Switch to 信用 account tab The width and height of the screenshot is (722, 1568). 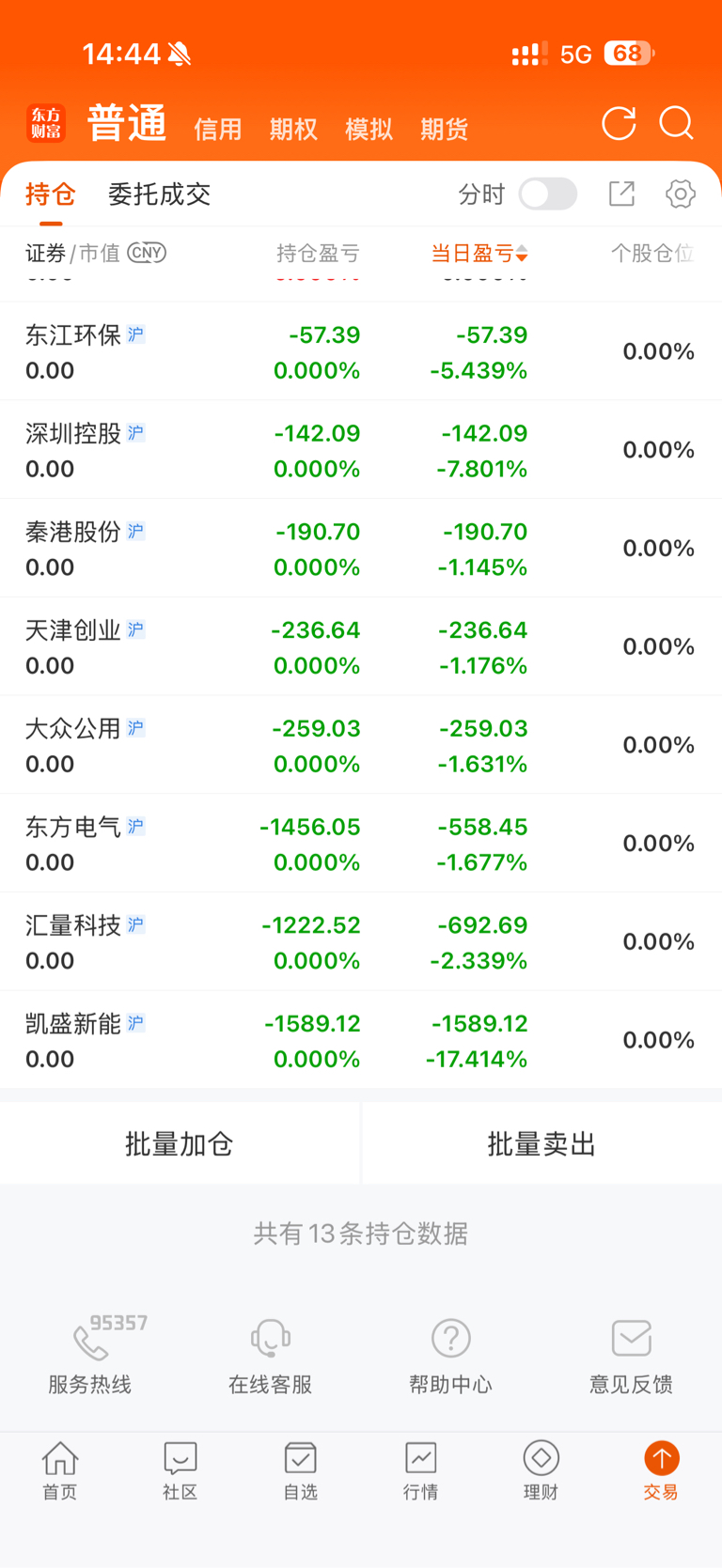218,129
